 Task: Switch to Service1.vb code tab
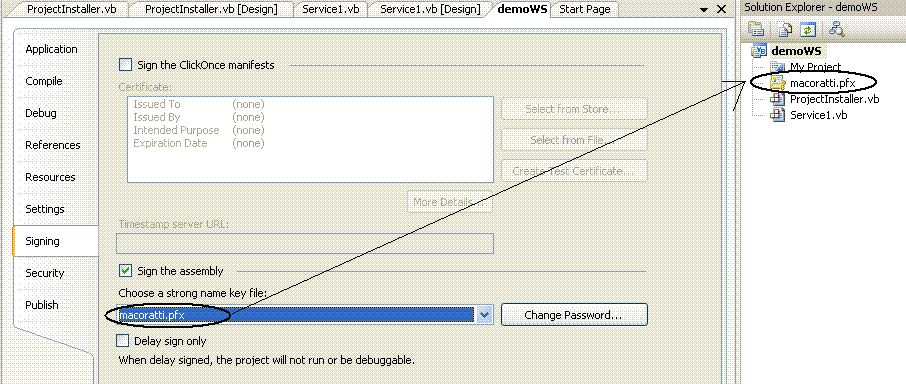point(330,9)
